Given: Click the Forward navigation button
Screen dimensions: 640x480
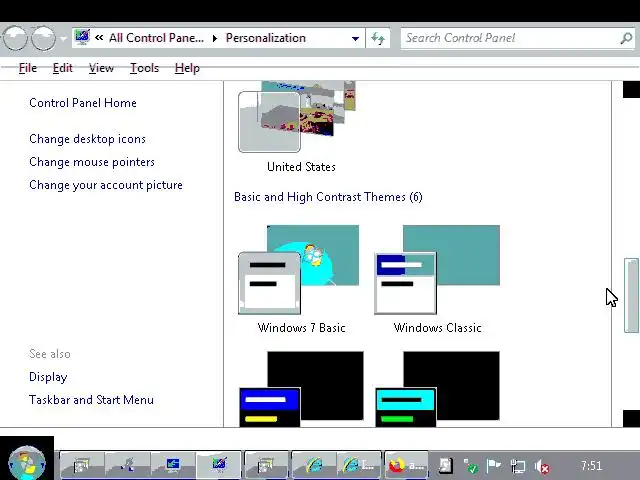Looking at the screenshot, I should [43, 38].
